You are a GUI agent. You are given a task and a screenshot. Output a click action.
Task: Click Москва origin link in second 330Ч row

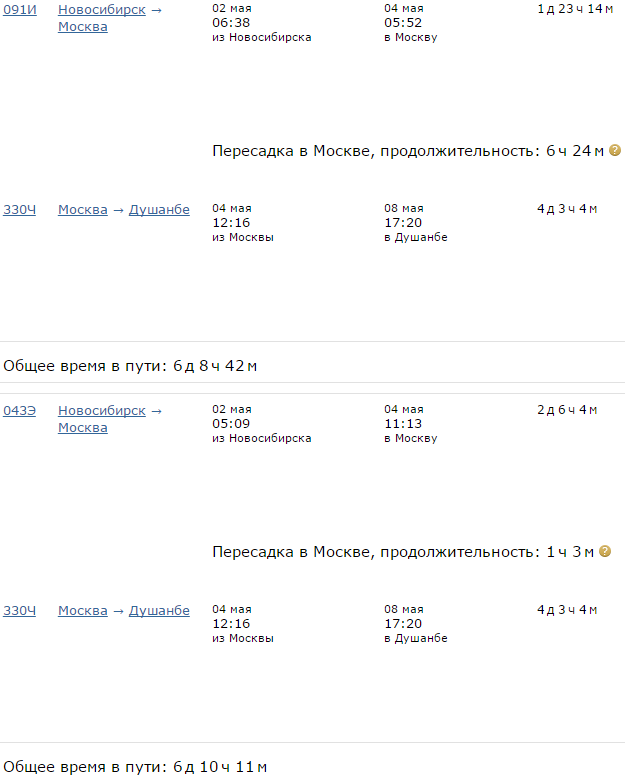click(x=83, y=611)
